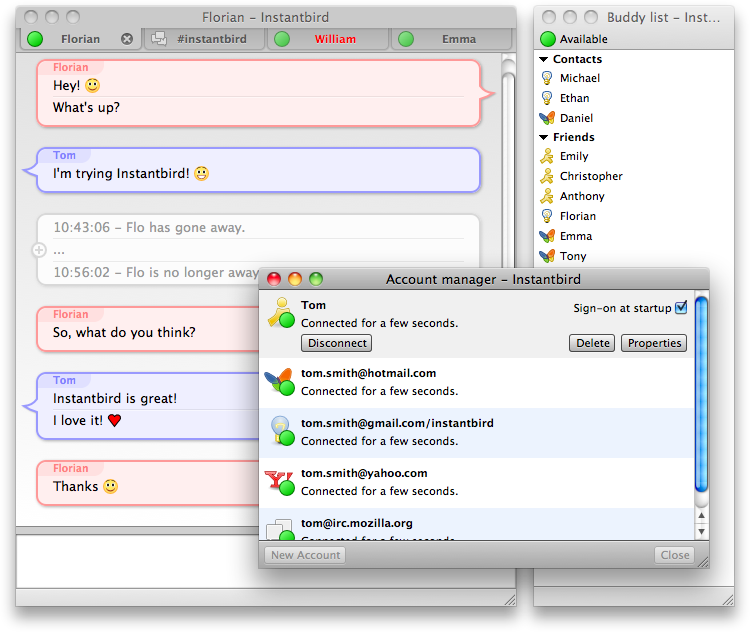Click the Account manager scroll down arrow

(x=701, y=532)
